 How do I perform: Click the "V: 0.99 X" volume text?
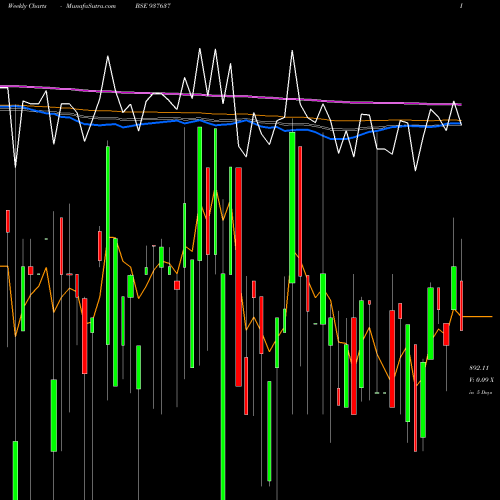(x=481, y=380)
